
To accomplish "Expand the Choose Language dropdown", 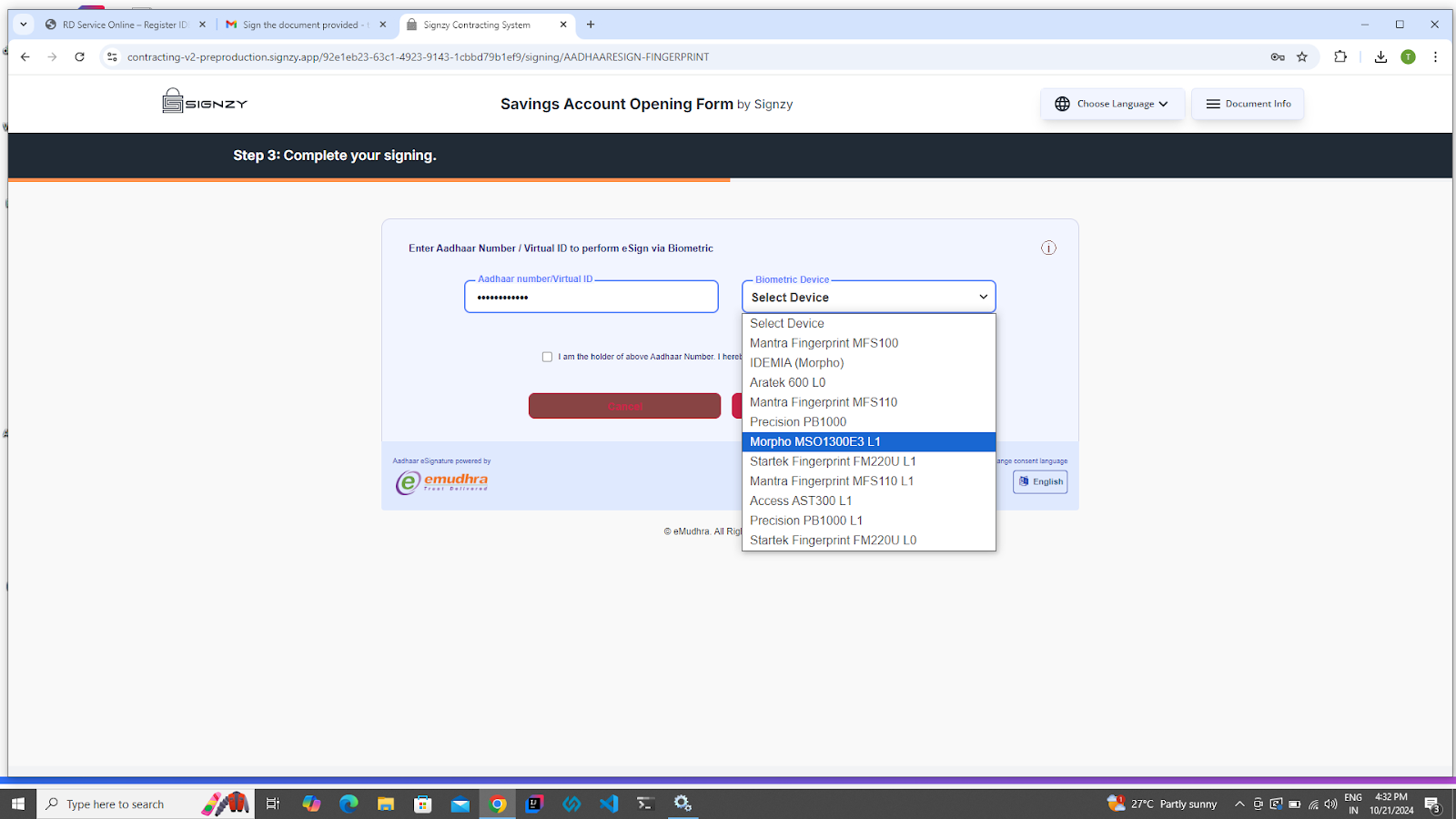I will click(x=1112, y=104).
